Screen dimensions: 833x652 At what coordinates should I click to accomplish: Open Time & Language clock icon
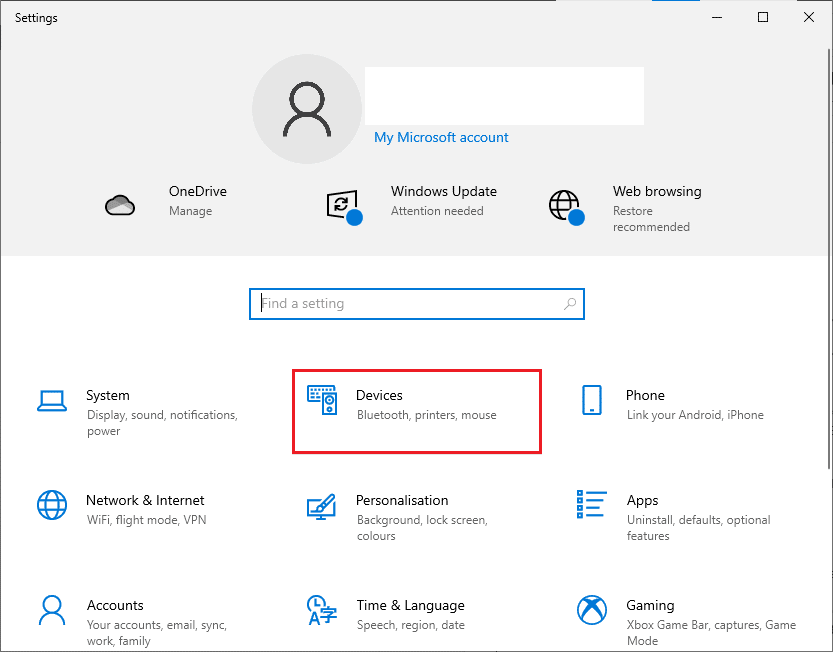click(x=322, y=610)
